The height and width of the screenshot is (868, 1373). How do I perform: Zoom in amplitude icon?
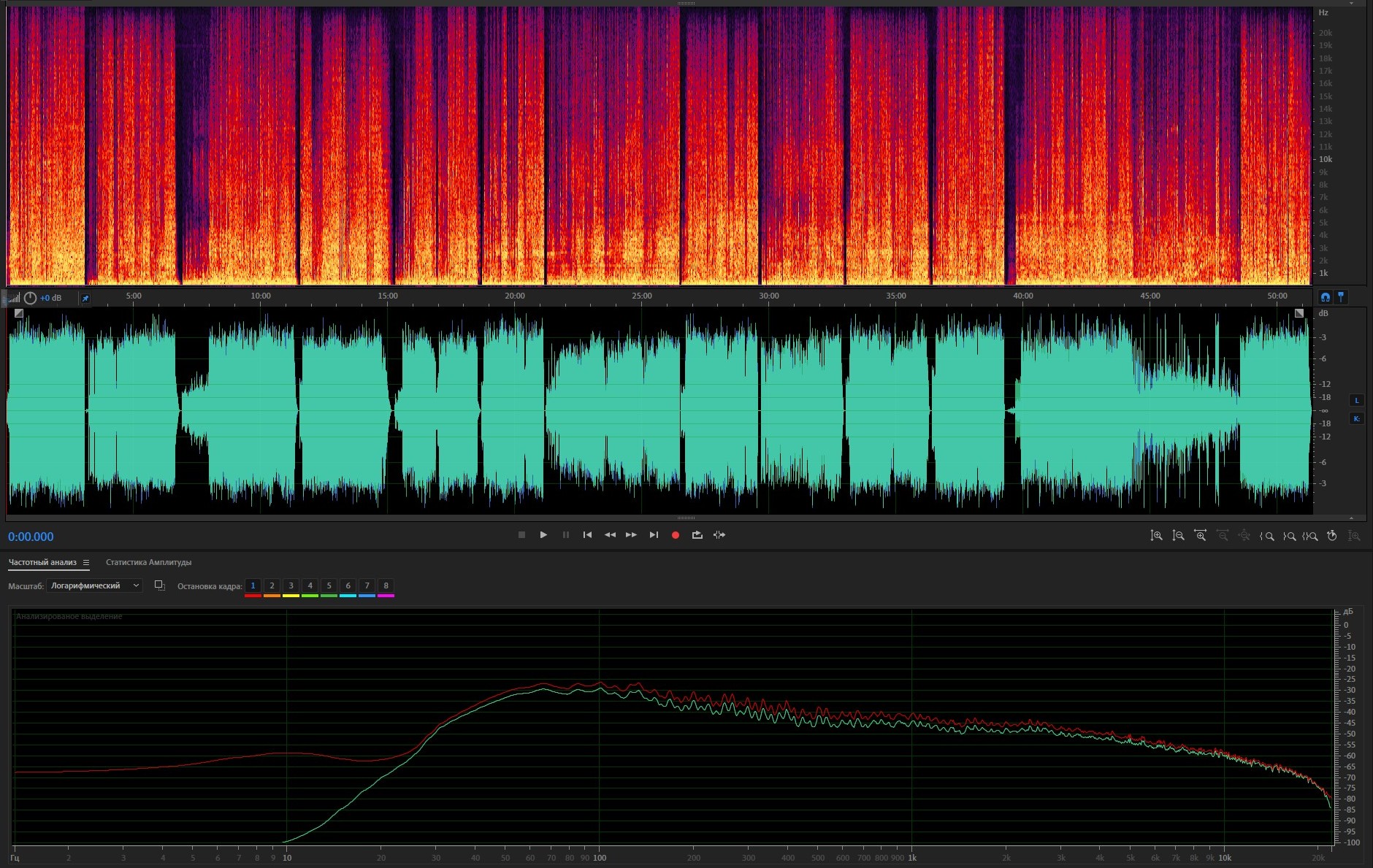[x=1156, y=536]
